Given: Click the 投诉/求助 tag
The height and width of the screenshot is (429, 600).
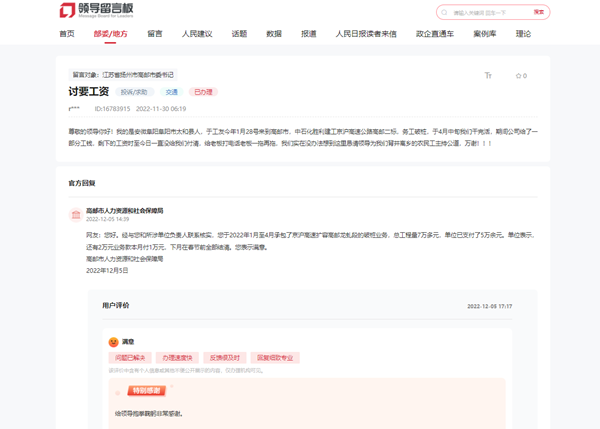Looking at the screenshot, I should pos(134,92).
